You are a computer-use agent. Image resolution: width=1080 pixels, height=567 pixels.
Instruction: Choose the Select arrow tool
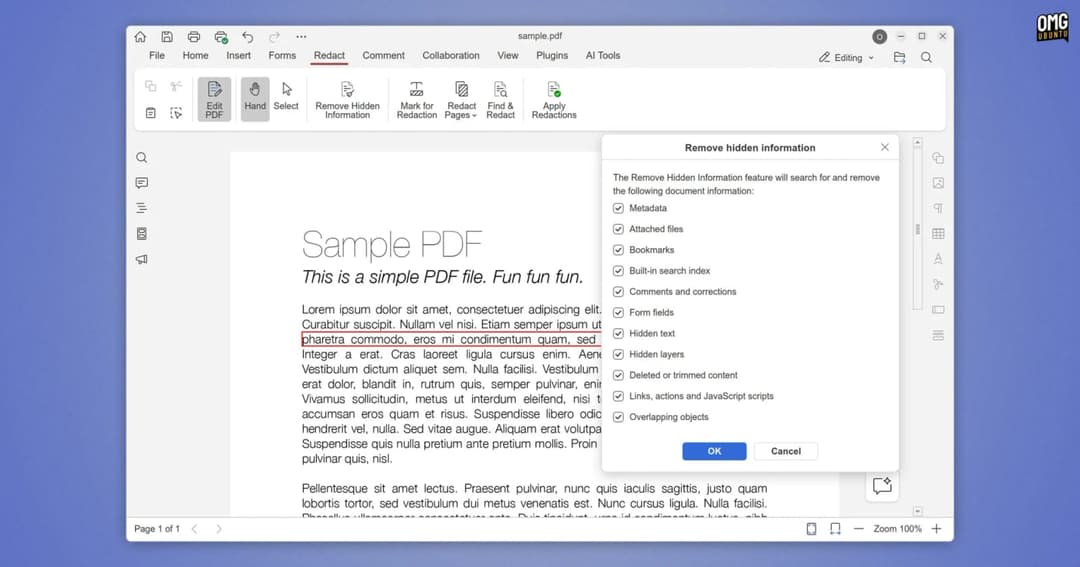point(286,96)
